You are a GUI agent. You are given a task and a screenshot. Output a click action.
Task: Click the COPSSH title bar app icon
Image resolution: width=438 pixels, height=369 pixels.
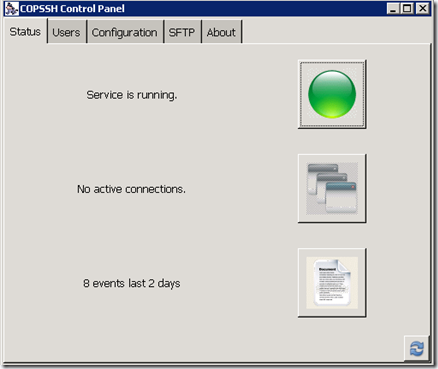12,8
